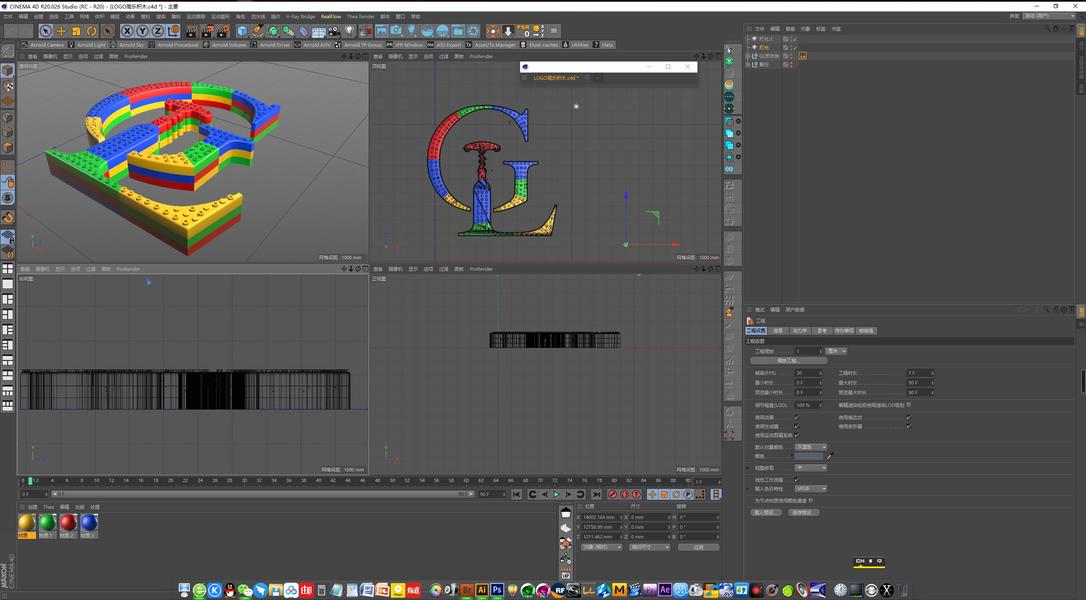The image size is (1086, 600).
Task: Open the size mode dropdown in coordinate manager
Action: (x=649, y=547)
